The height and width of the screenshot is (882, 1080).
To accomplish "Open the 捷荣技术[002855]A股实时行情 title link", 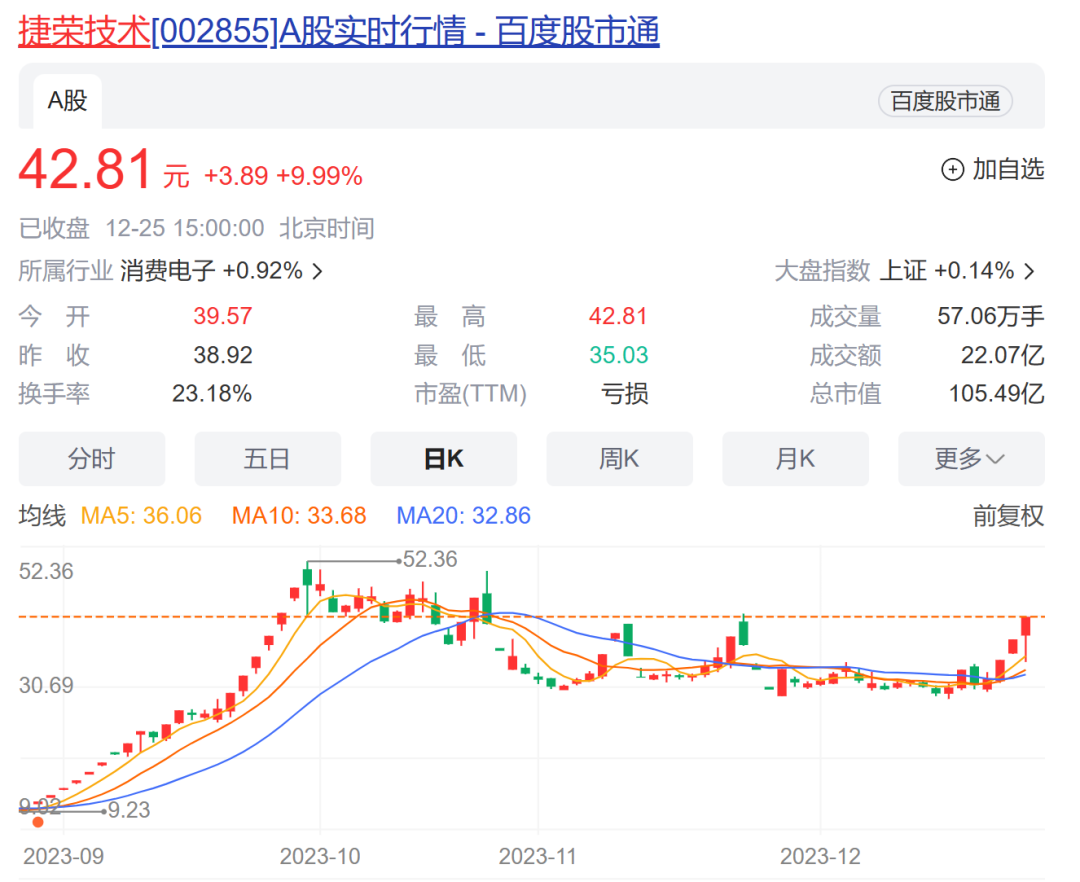I will (x=339, y=32).
